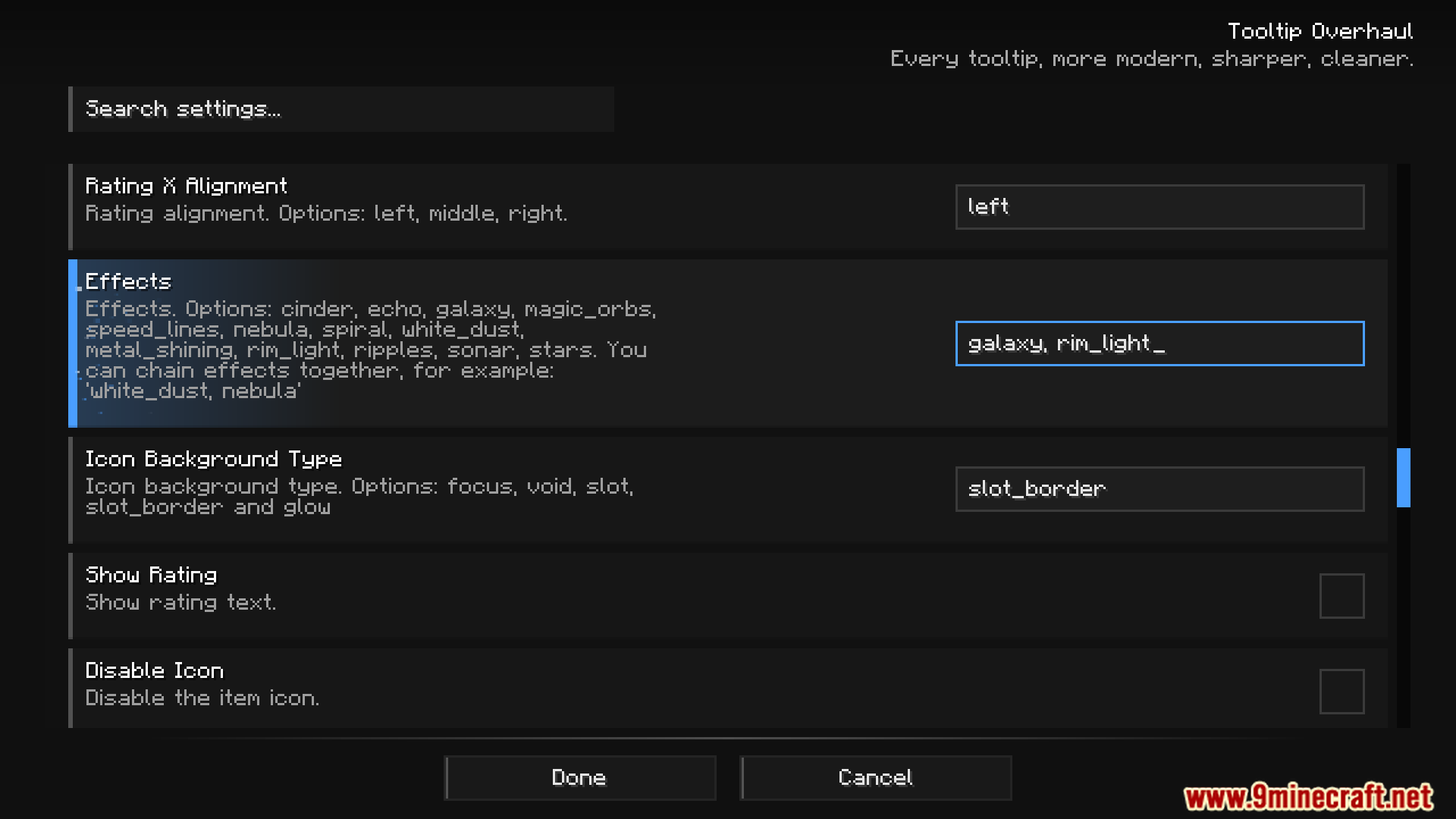Click the Tooltip Overhaul title text
This screenshot has width=1456, height=819.
1319,31
